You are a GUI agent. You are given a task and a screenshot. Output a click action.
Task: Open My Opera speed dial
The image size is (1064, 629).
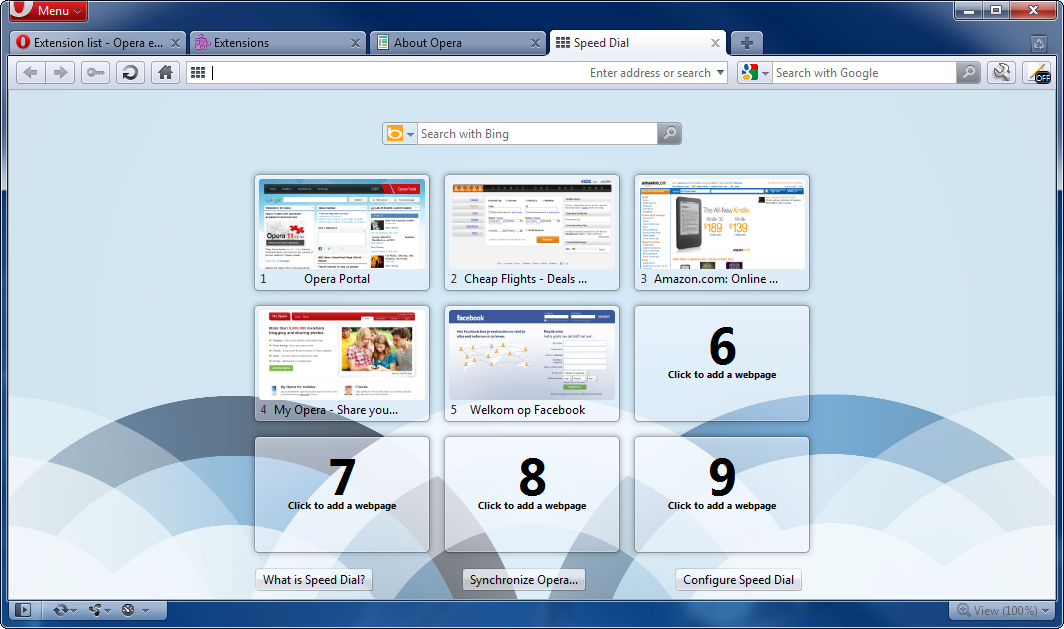point(342,364)
